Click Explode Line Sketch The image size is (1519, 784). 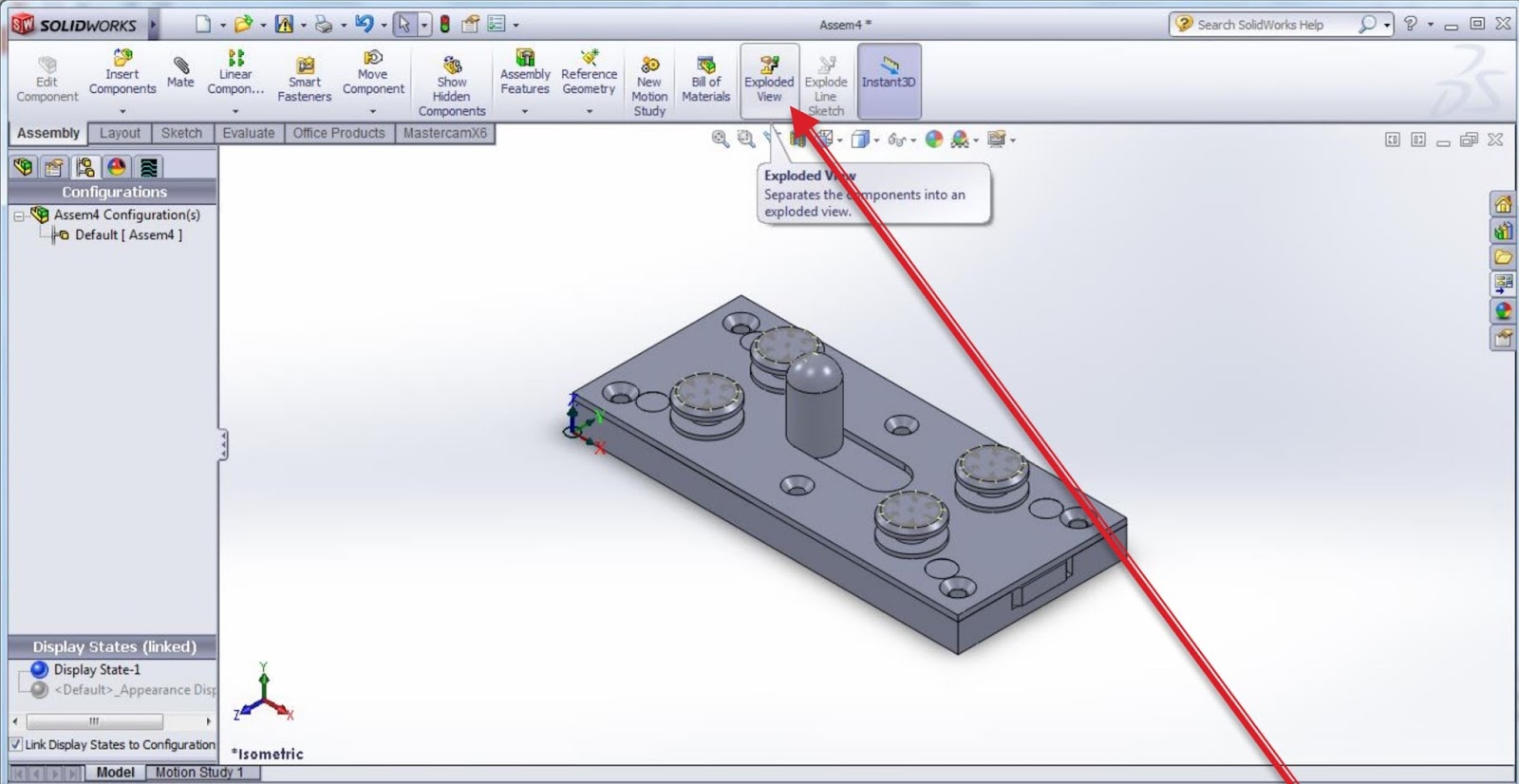tap(826, 85)
